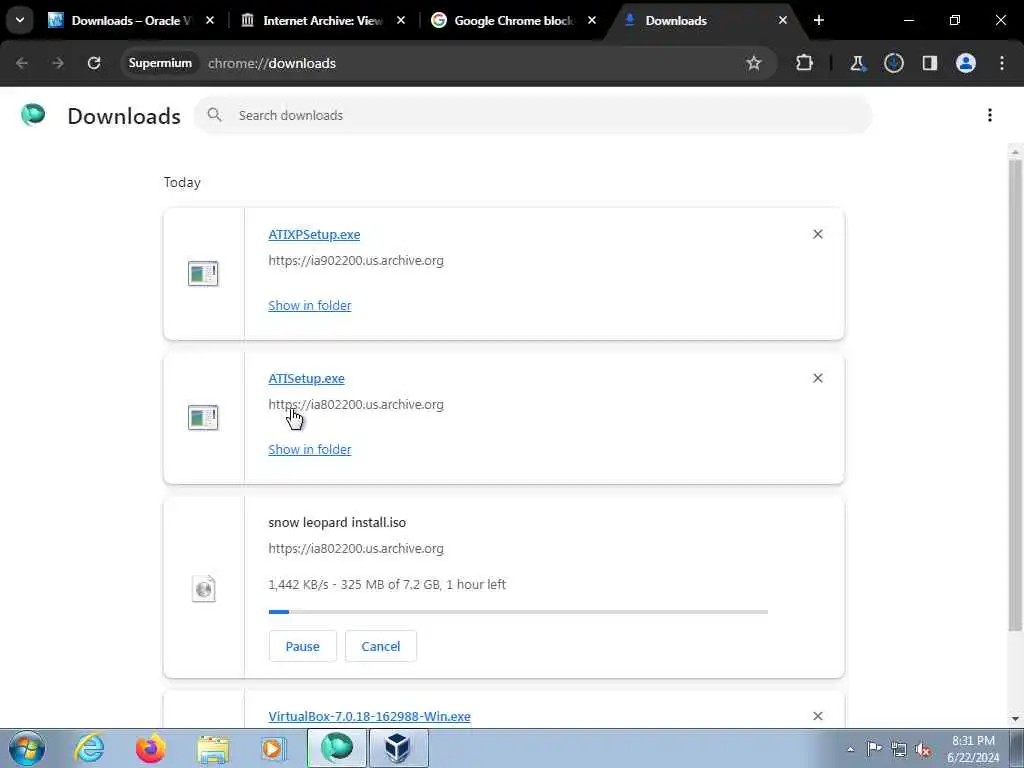The height and width of the screenshot is (768, 1024).
Task: Open the VirtualBox-7.0.18-162988-Win.exe link
Action: coord(370,716)
